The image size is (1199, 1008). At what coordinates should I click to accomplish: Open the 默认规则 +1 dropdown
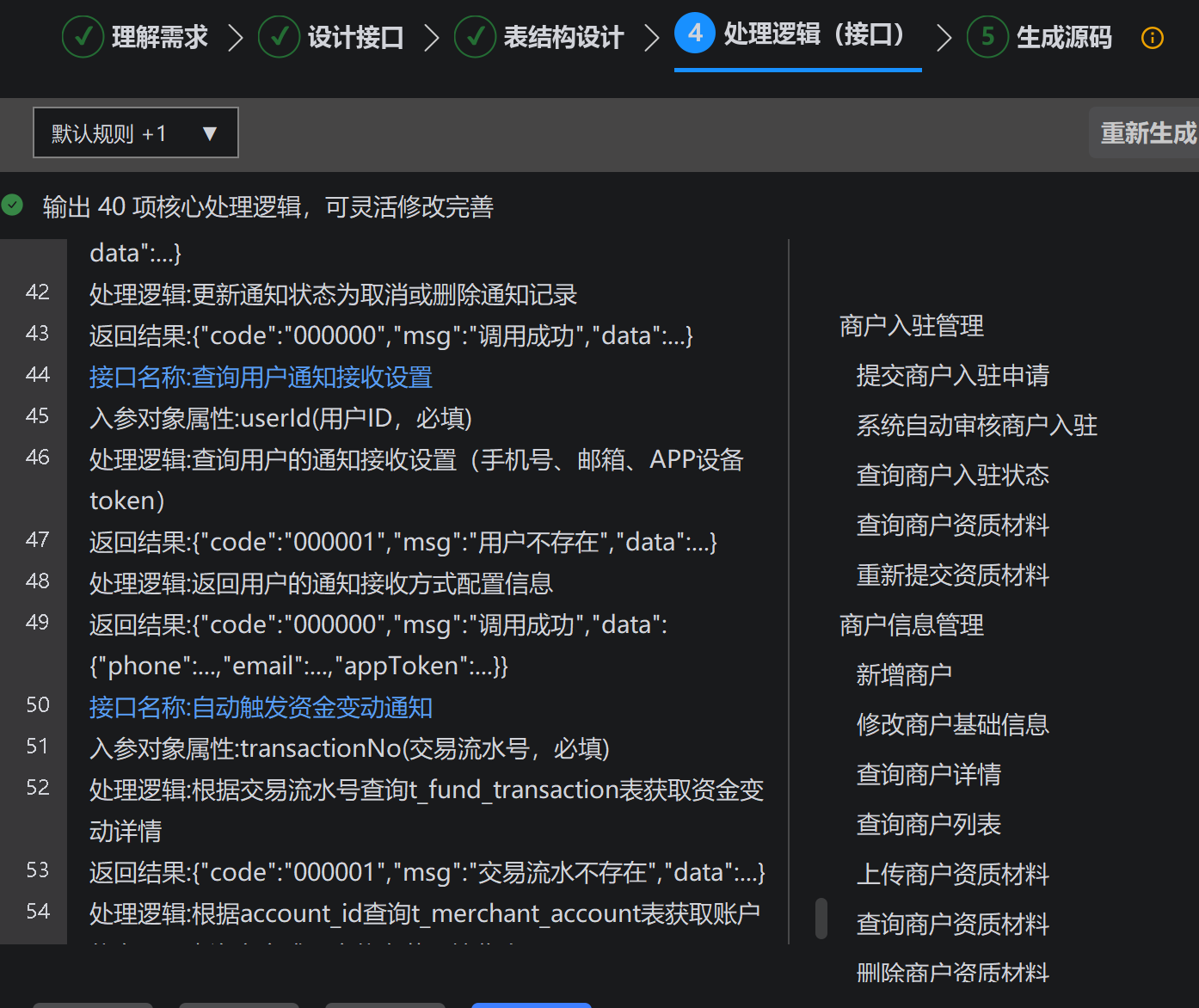pyautogui.click(x=136, y=132)
